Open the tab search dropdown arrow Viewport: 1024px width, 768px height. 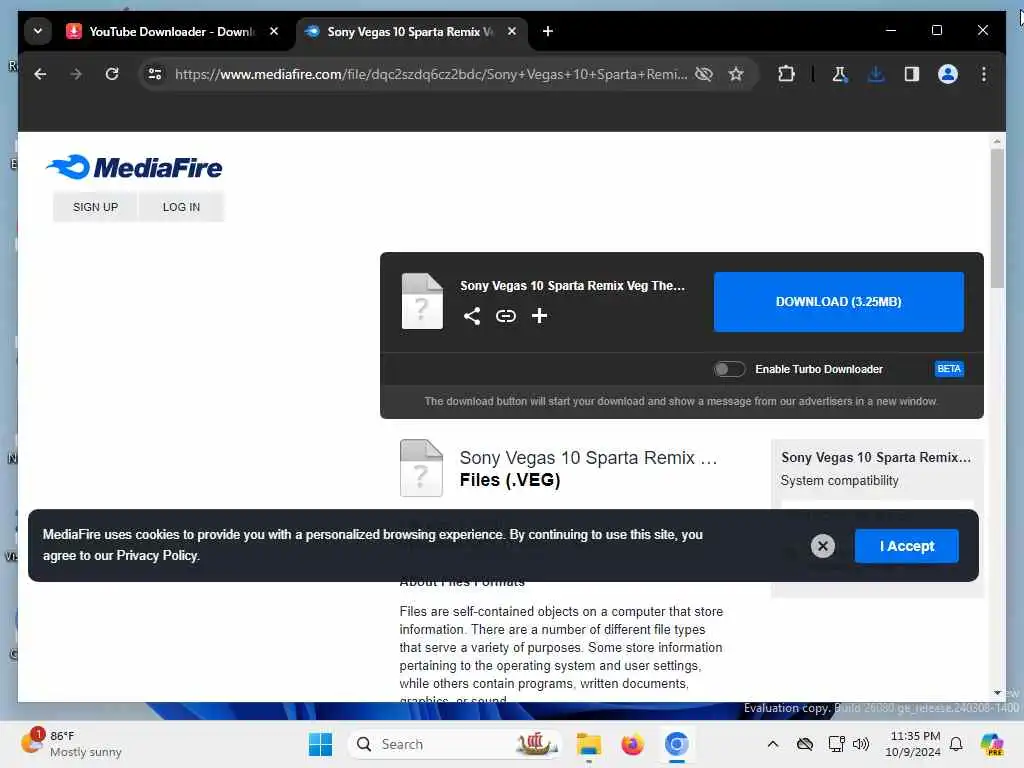(38, 31)
